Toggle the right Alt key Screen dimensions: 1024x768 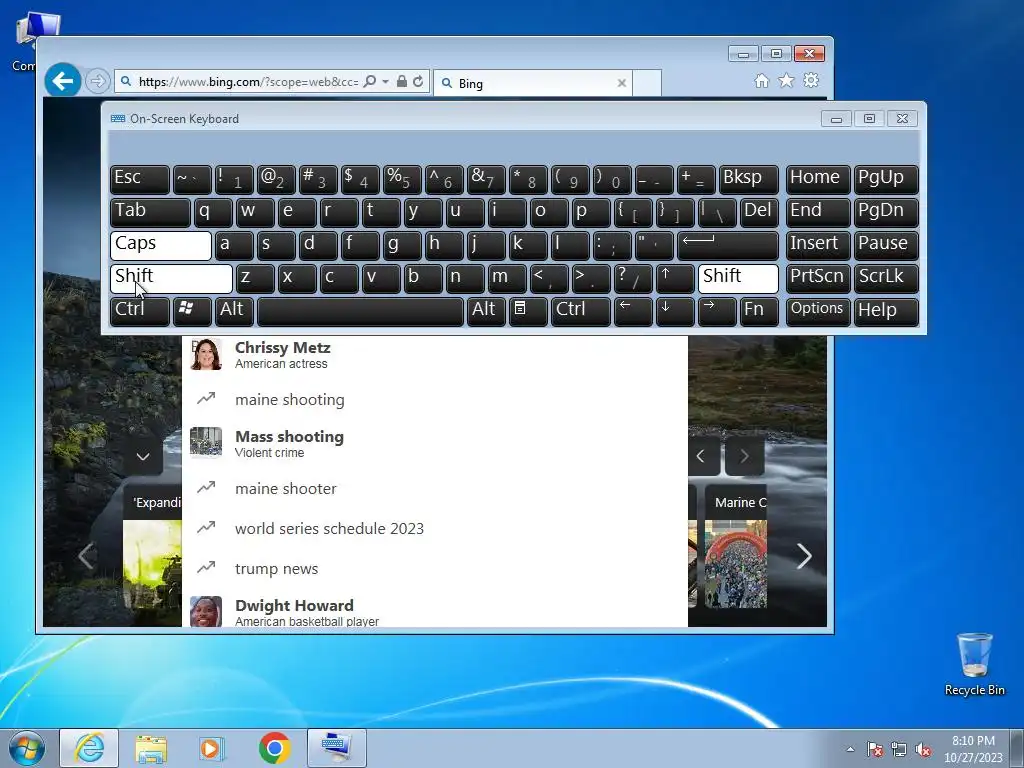[486, 312]
